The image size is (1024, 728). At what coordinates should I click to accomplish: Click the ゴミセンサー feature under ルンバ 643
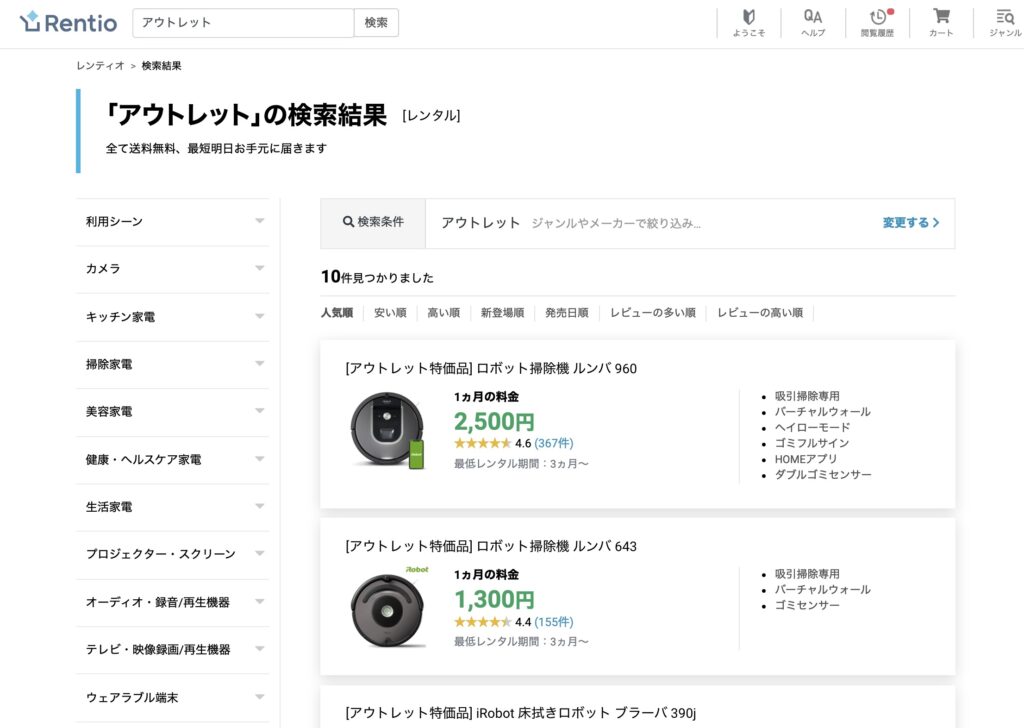coord(807,605)
